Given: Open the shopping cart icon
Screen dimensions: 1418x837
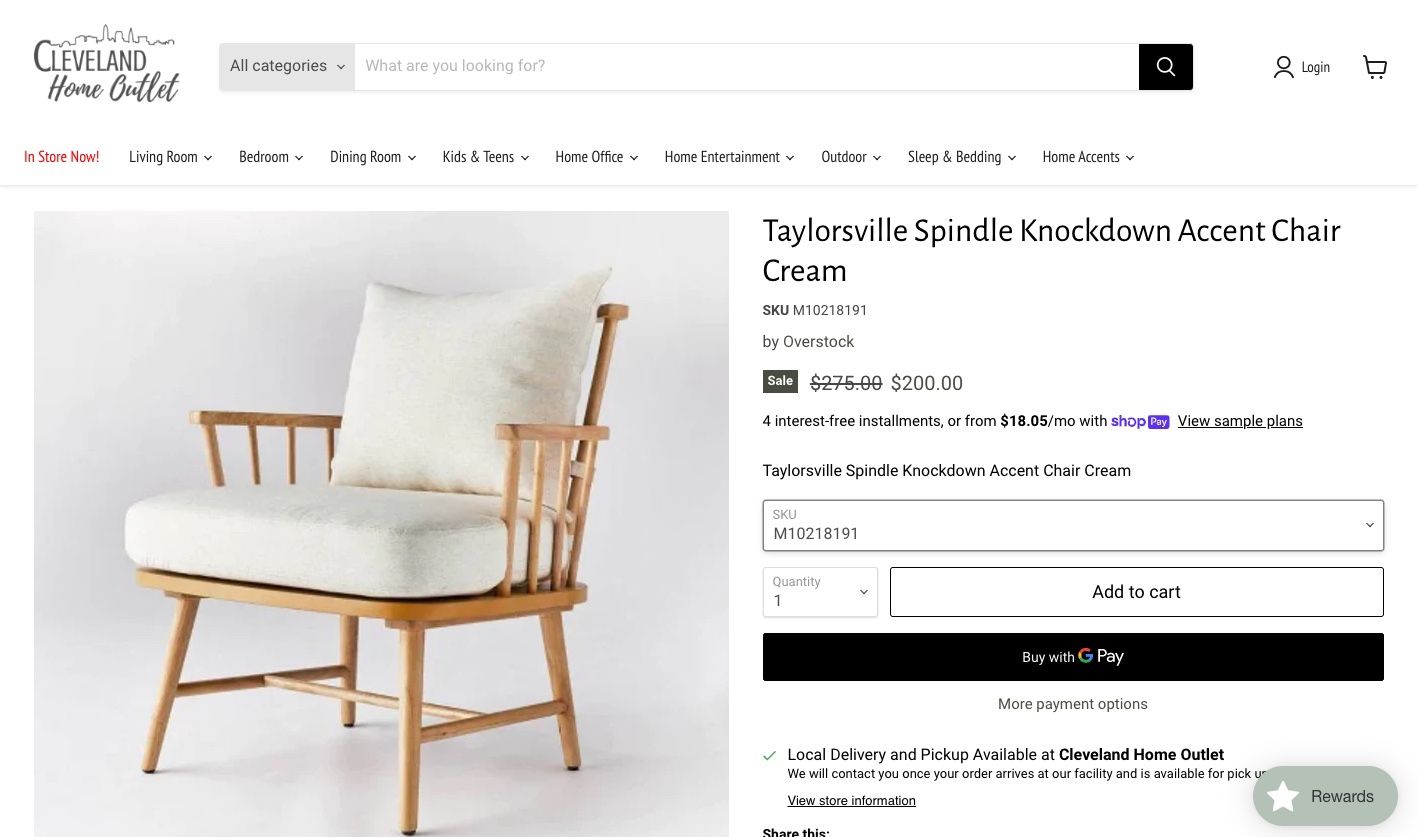Looking at the screenshot, I should coord(1375,67).
